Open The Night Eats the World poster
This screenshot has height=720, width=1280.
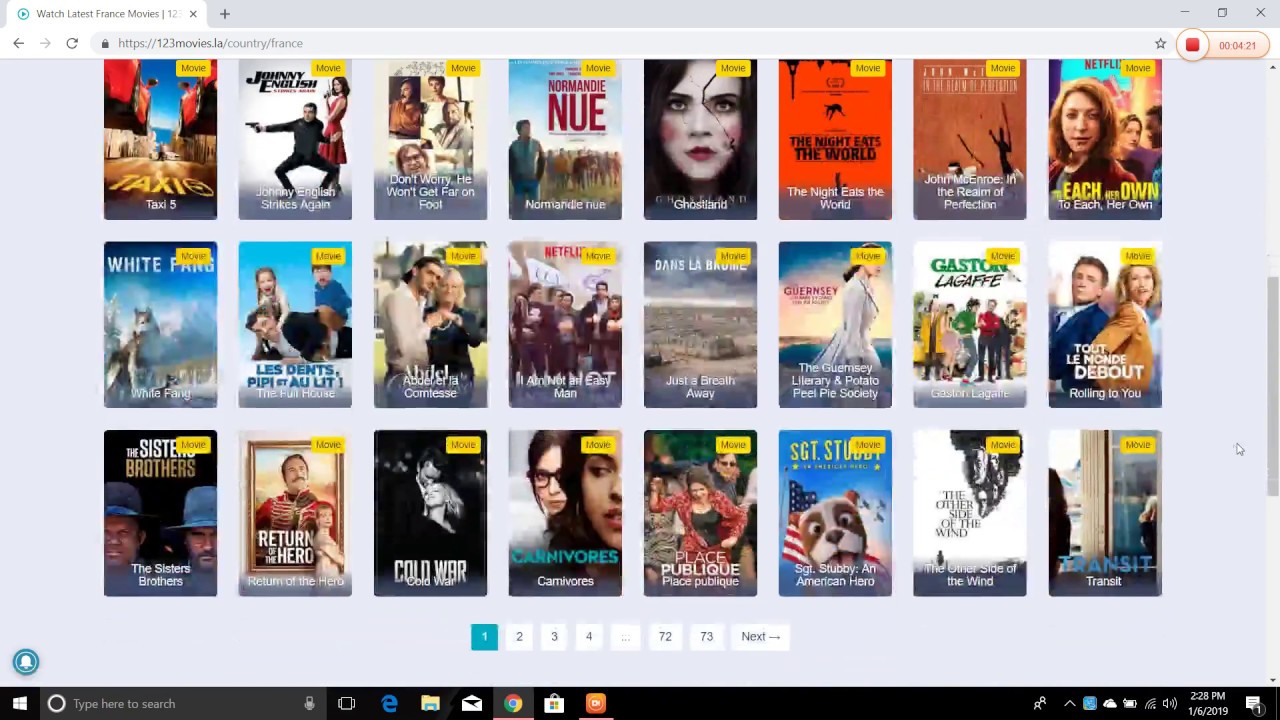835,139
